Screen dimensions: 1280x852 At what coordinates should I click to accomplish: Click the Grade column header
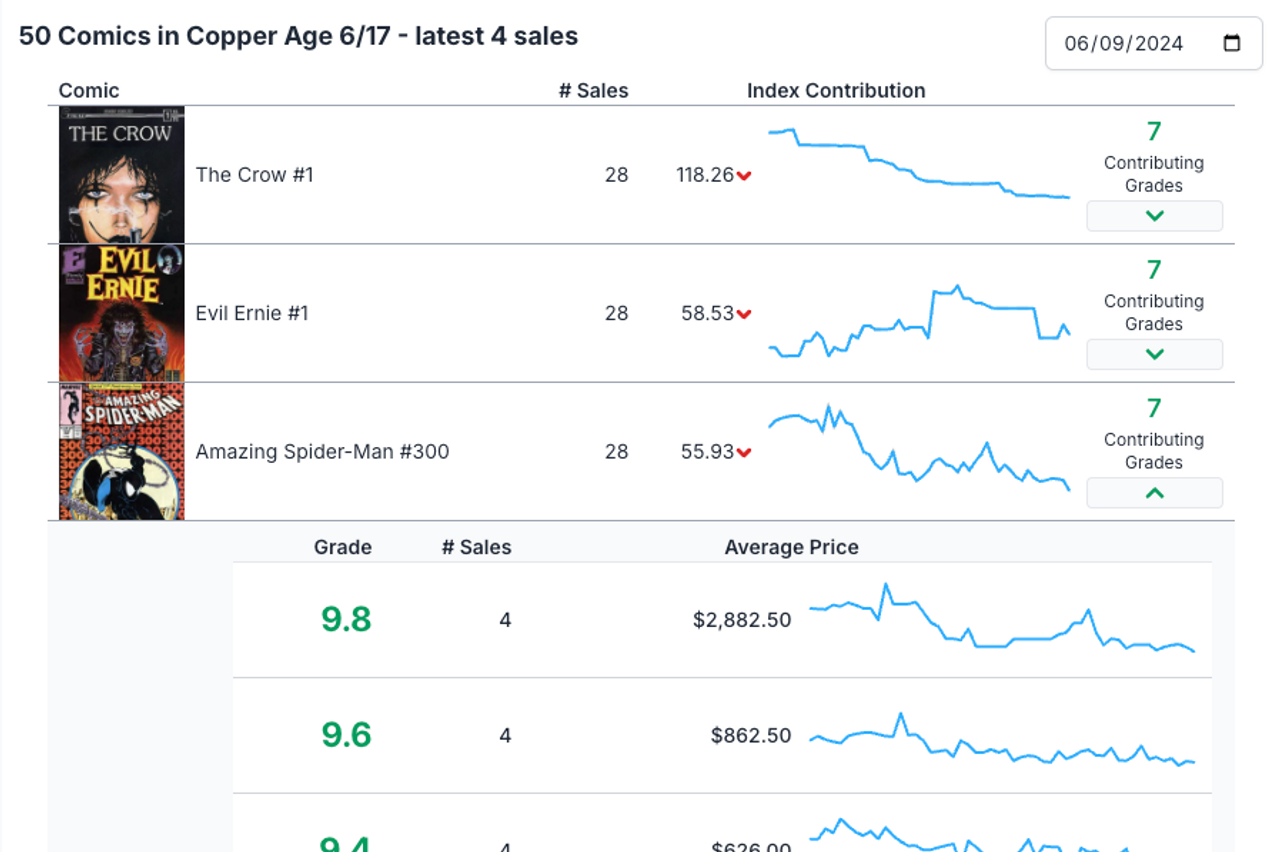click(343, 548)
